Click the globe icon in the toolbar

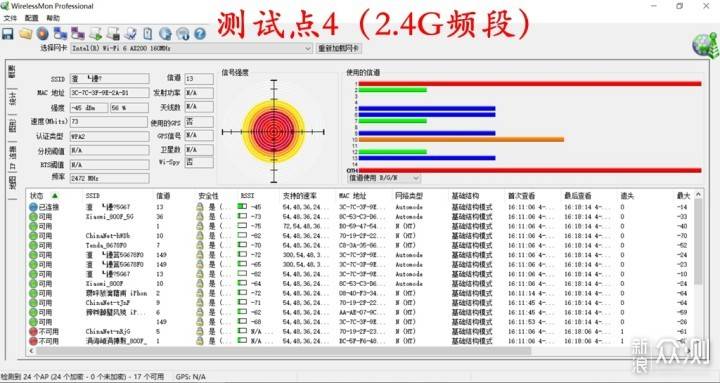pyautogui.click(x=165, y=34)
